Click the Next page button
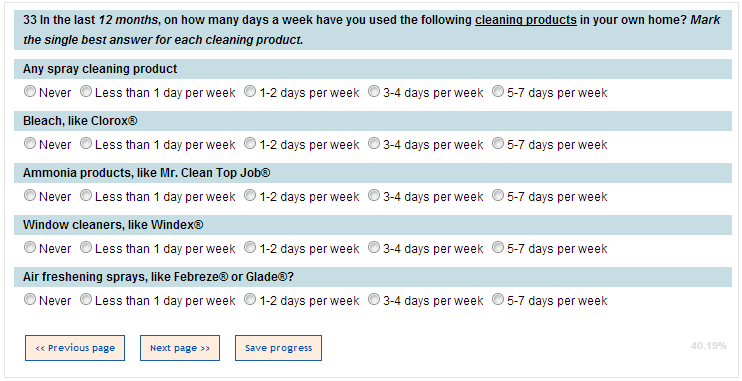Image resolution: width=742 pixels, height=381 pixels. click(180, 348)
